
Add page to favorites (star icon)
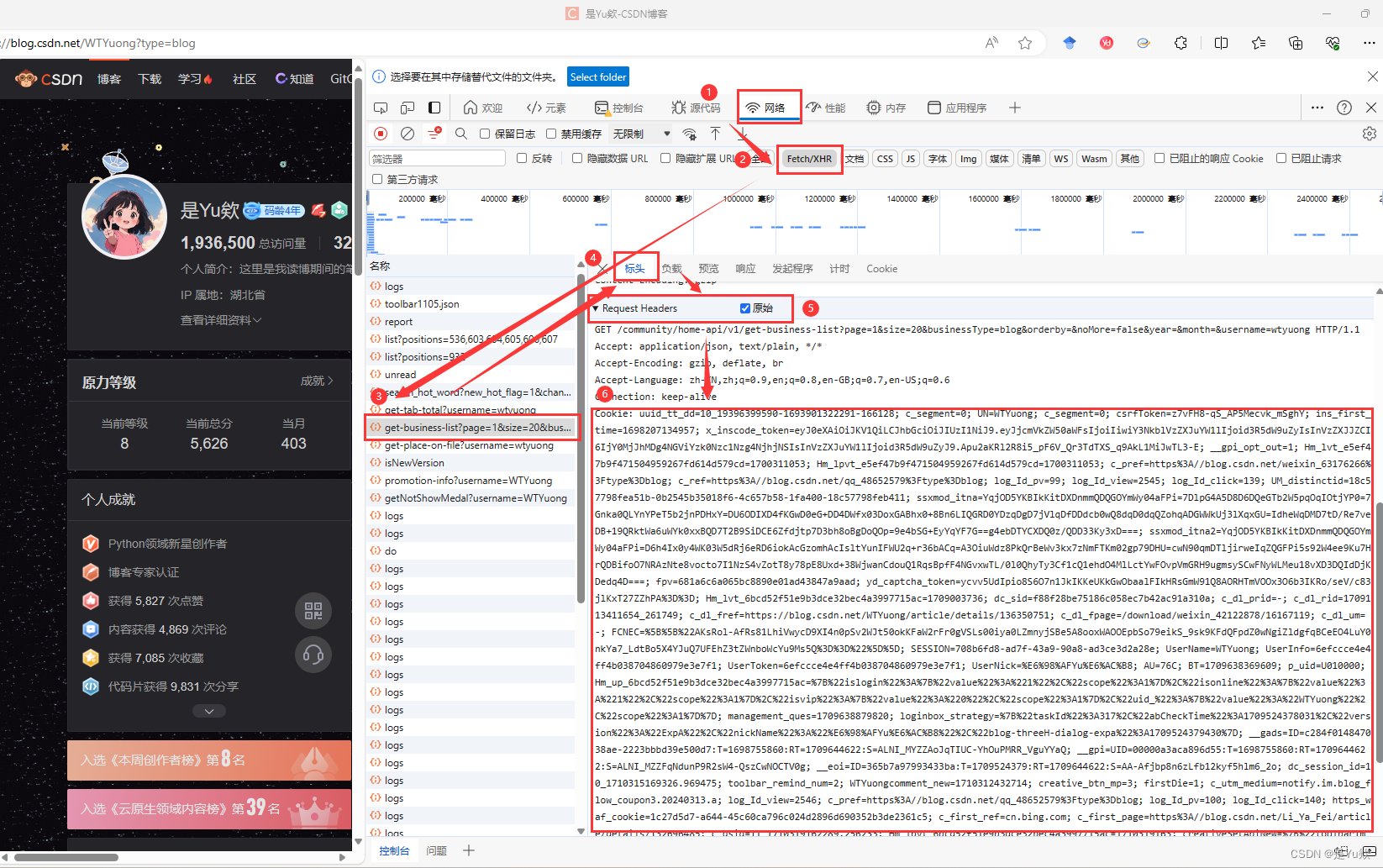[x=1025, y=43]
